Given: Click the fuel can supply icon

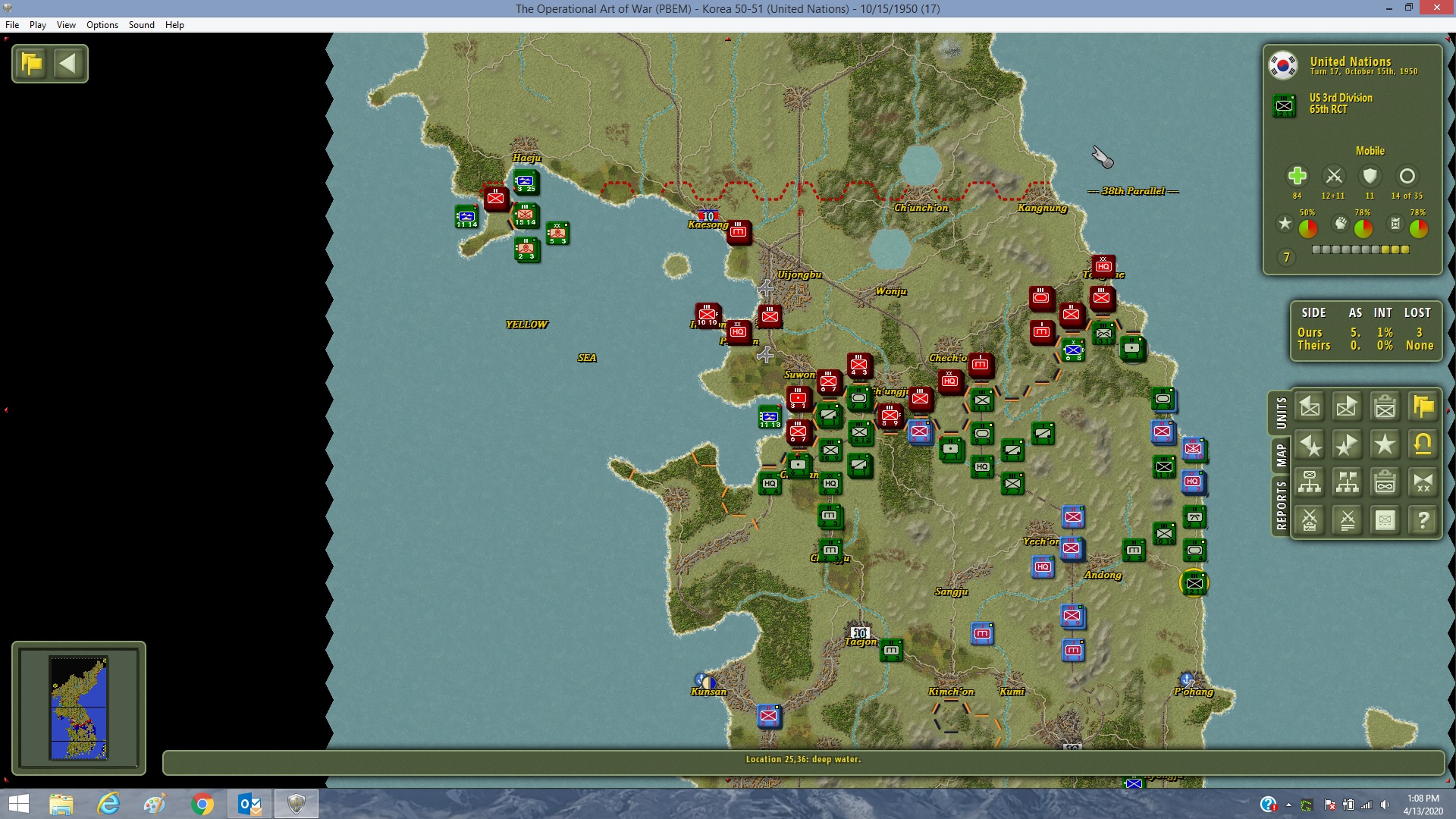Looking at the screenshot, I should (1395, 223).
